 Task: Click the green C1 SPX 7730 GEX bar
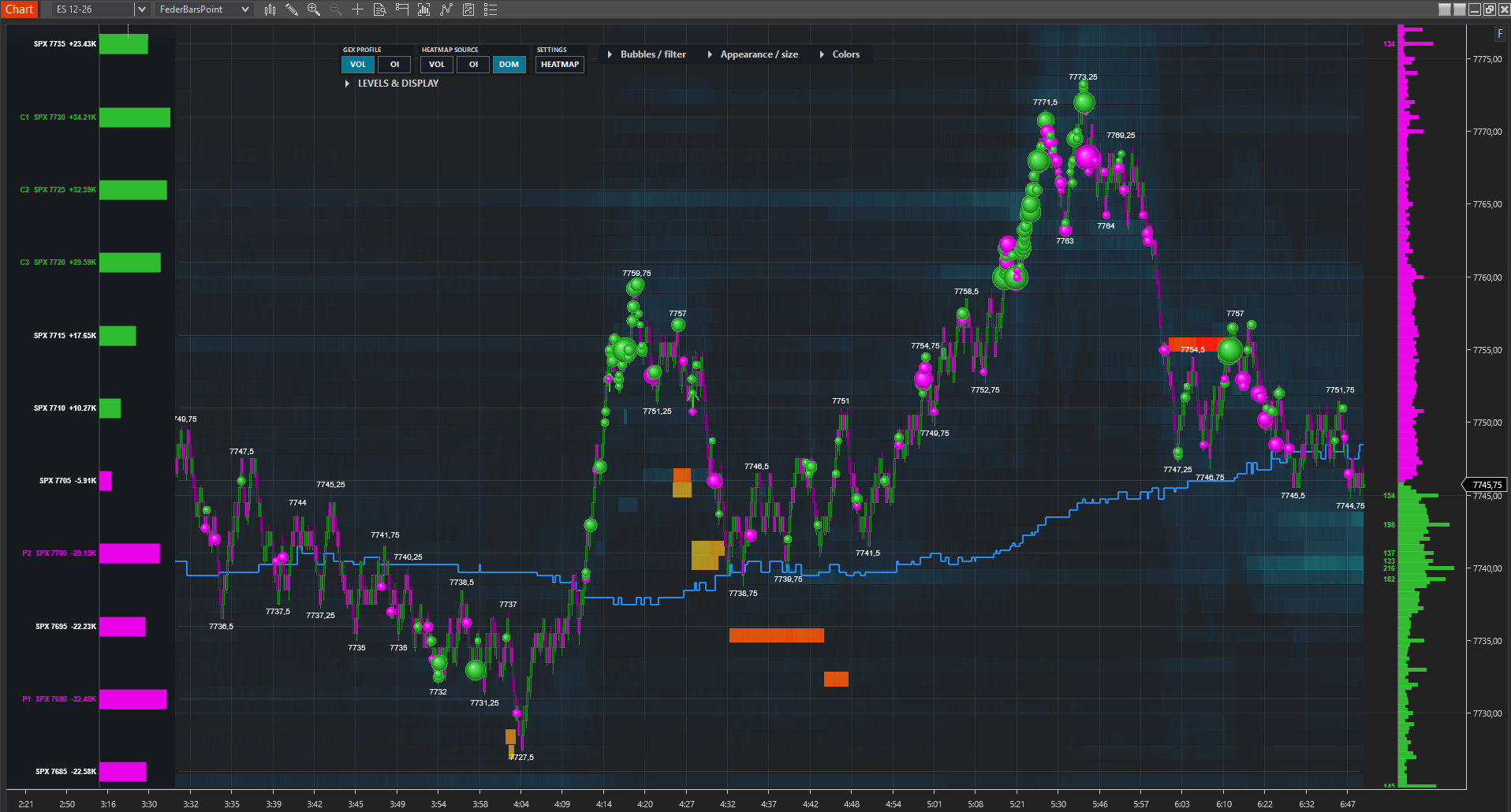135,117
